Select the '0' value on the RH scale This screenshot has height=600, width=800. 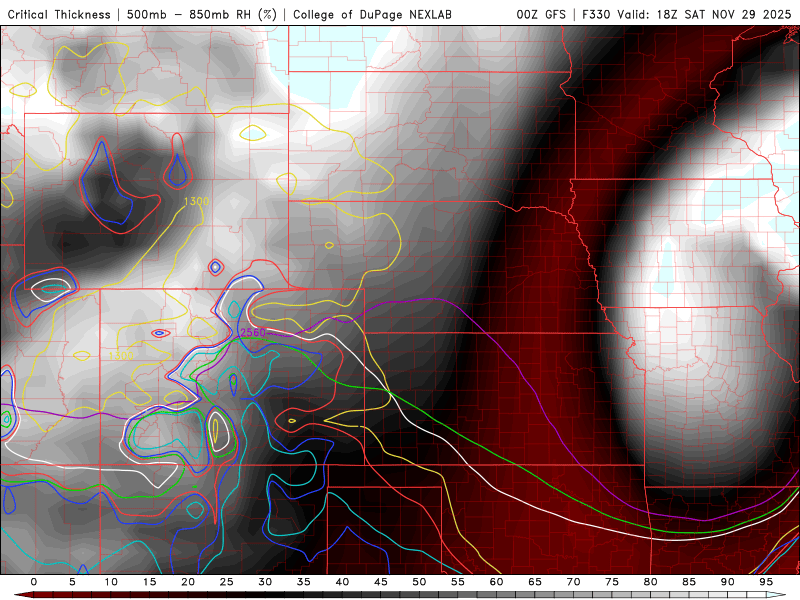pos(34,582)
